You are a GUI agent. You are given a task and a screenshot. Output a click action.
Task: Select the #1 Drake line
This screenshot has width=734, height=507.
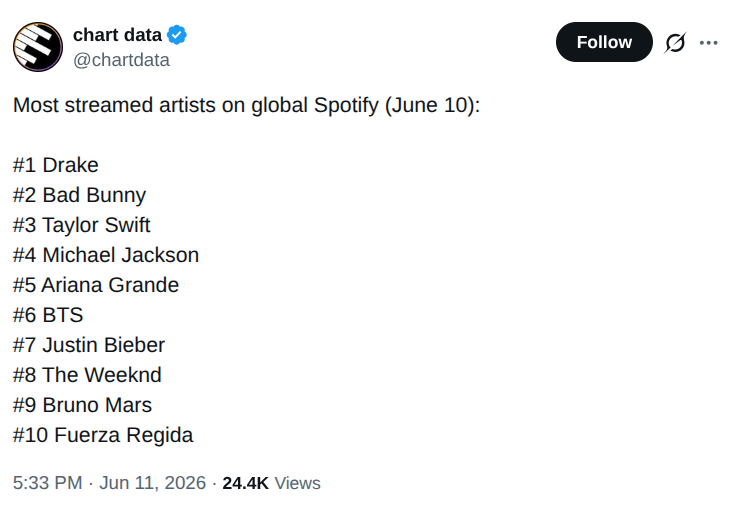[56, 165]
